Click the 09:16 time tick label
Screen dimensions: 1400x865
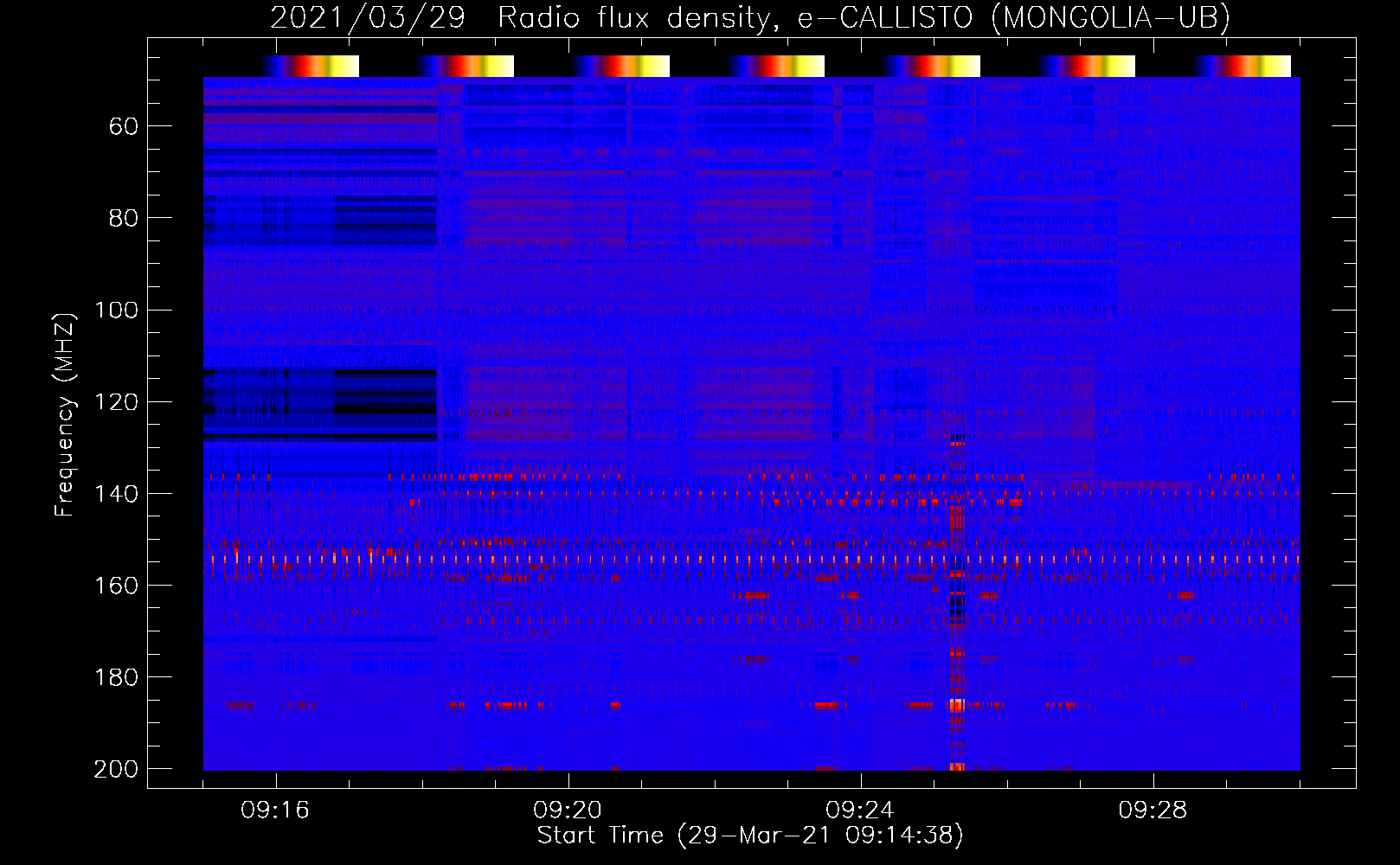pos(275,811)
